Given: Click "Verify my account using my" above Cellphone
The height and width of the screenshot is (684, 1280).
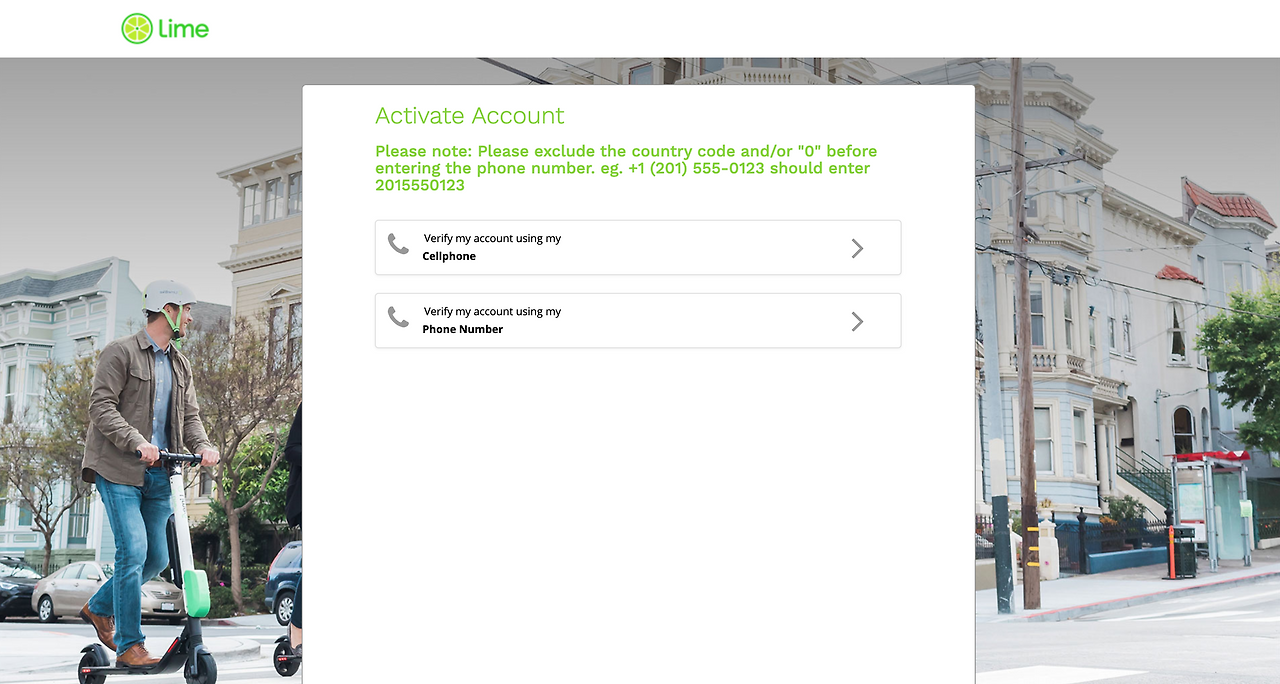Looking at the screenshot, I should [x=492, y=238].
